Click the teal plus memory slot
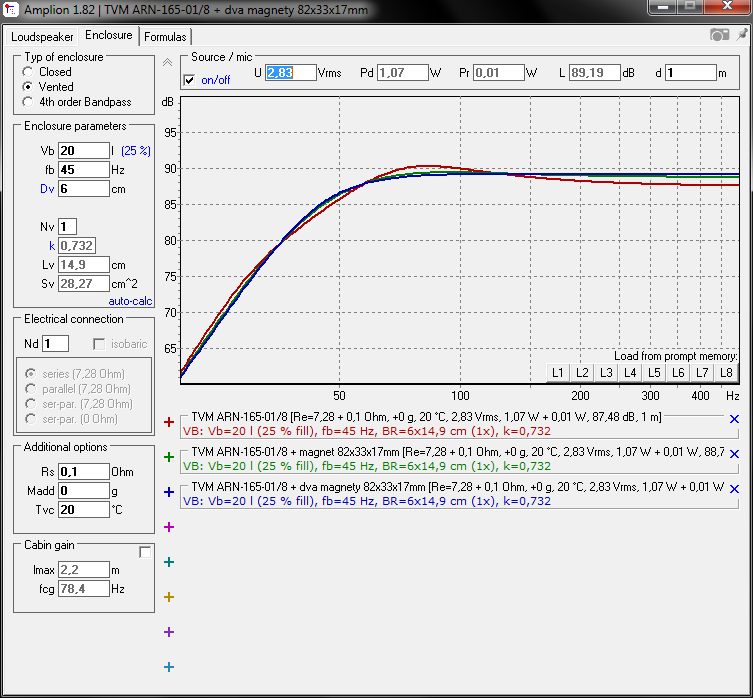Screen dimensions: 753x698 [x=169, y=562]
